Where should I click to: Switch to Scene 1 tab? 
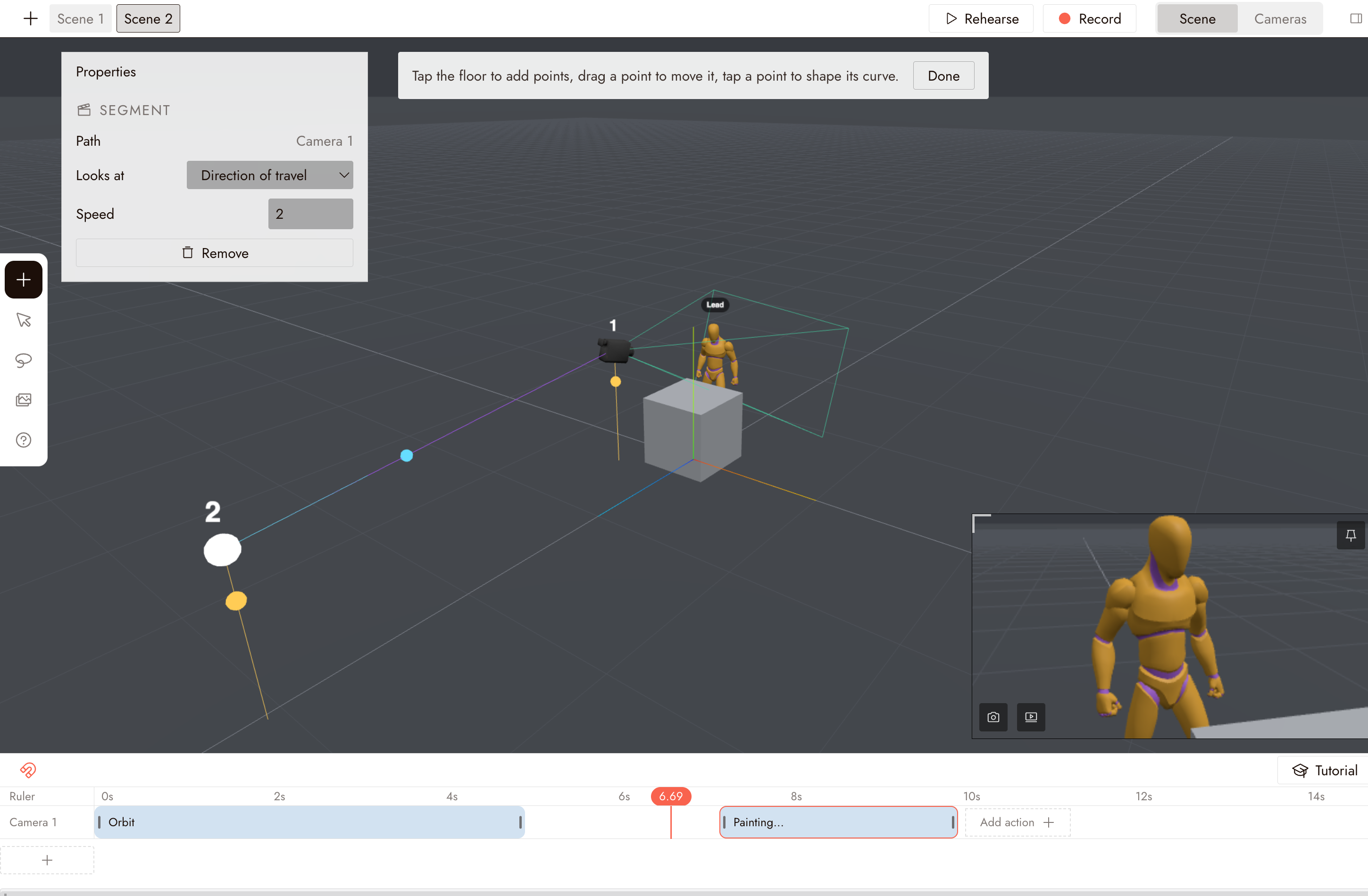tap(81, 18)
